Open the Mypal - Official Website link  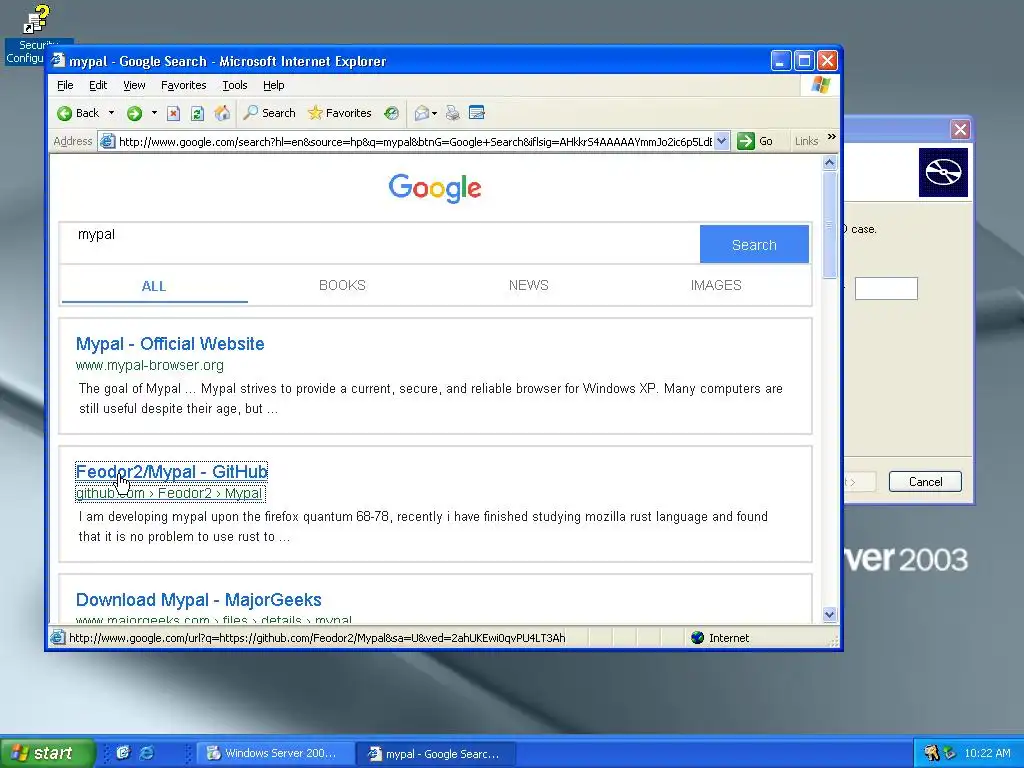pos(170,344)
